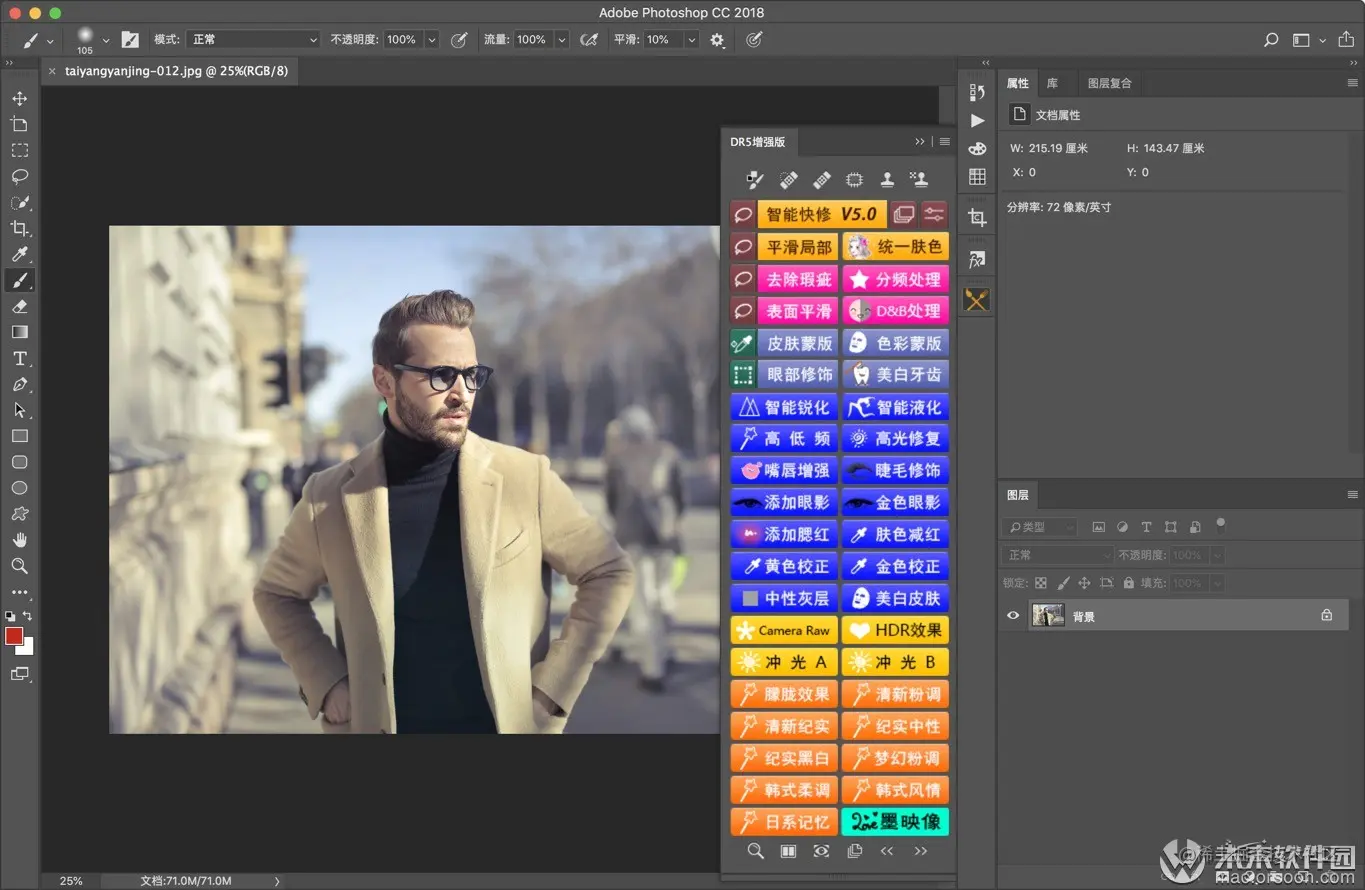
Task: Select the Hand tool
Action: (x=19, y=540)
